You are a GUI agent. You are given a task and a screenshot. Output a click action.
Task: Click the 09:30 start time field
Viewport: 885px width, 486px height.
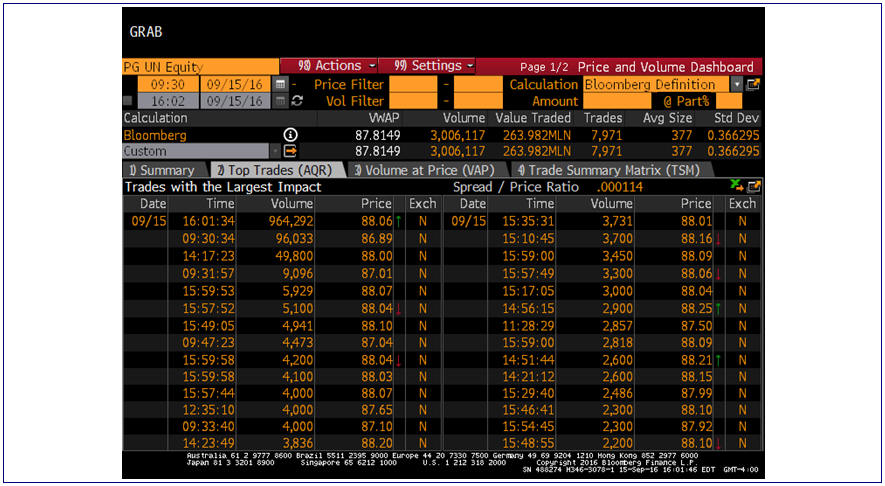click(x=160, y=85)
